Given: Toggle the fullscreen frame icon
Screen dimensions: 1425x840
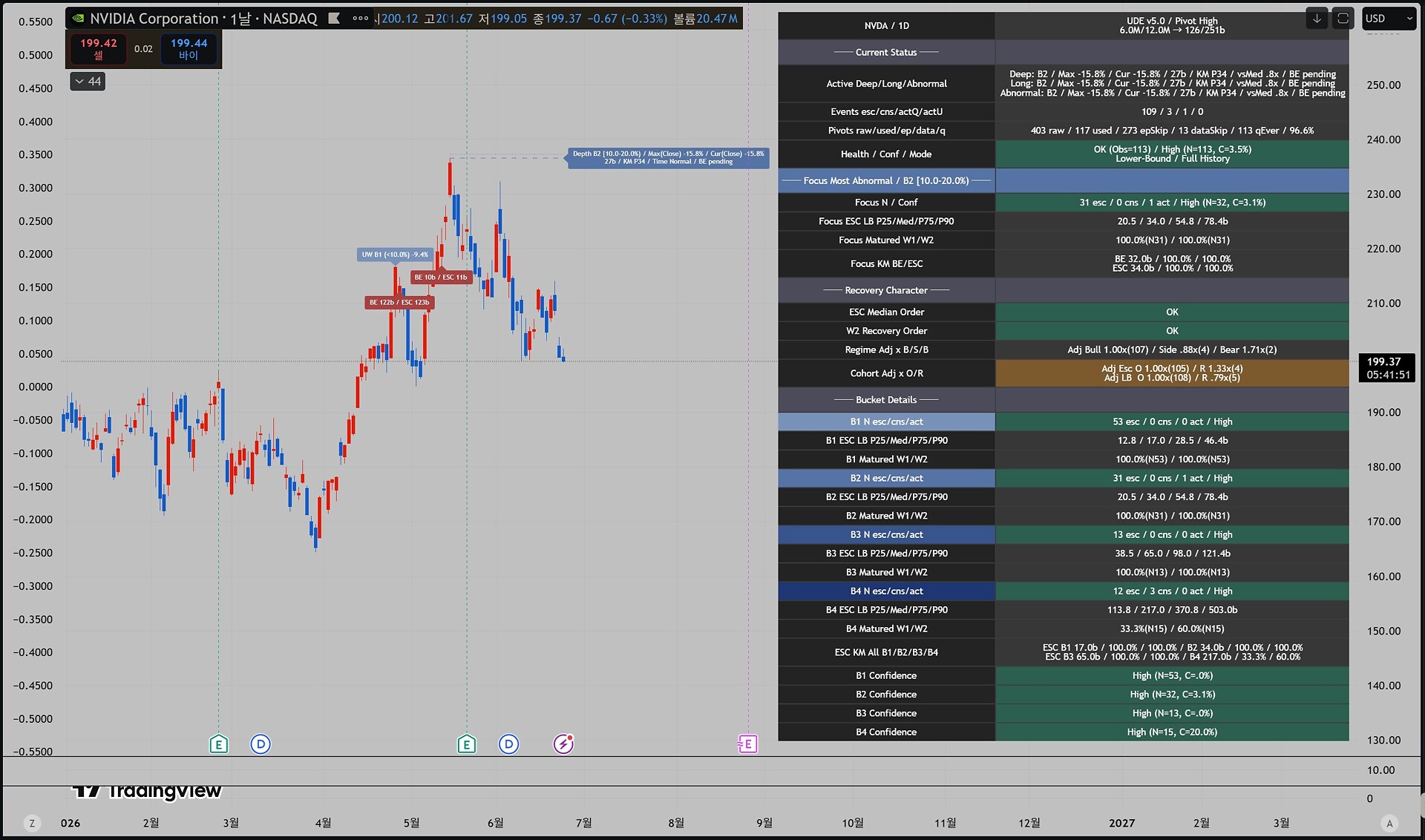Looking at the screenshot, I should tap(1343, 19).
